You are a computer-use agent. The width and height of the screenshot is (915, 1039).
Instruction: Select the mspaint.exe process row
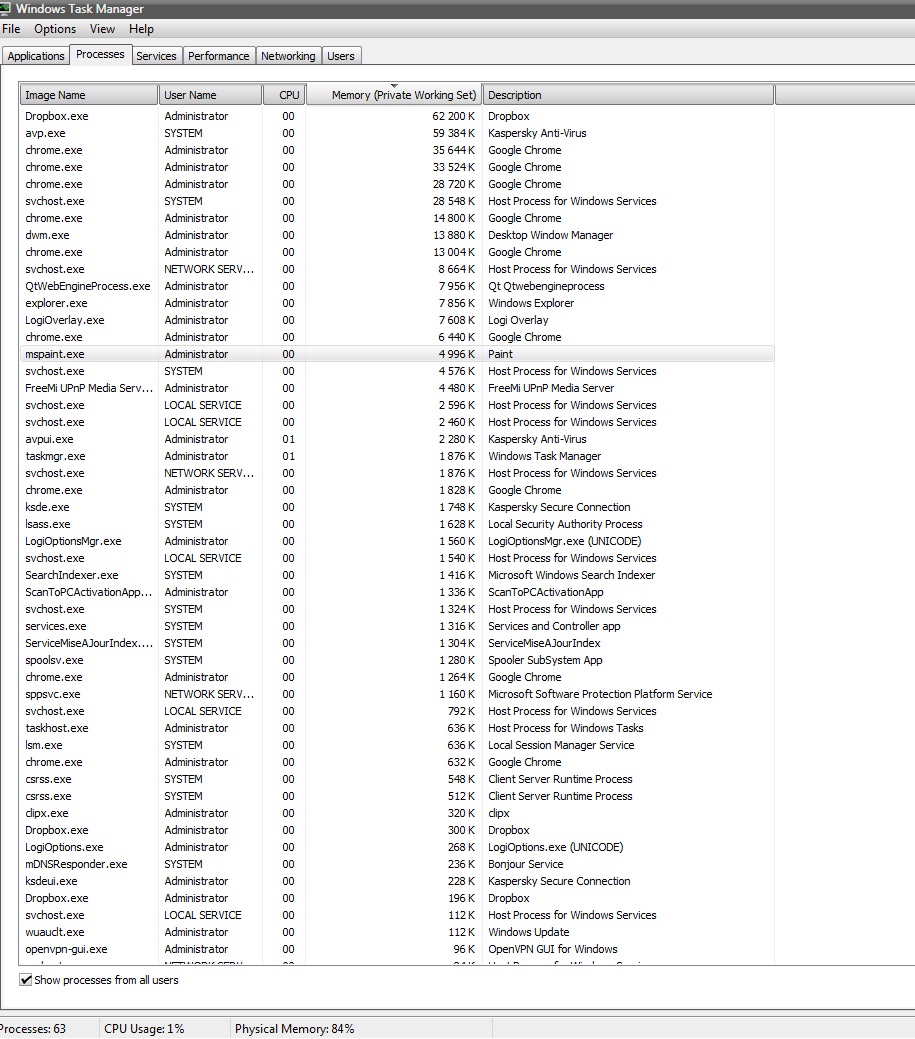tap(397, 355)
